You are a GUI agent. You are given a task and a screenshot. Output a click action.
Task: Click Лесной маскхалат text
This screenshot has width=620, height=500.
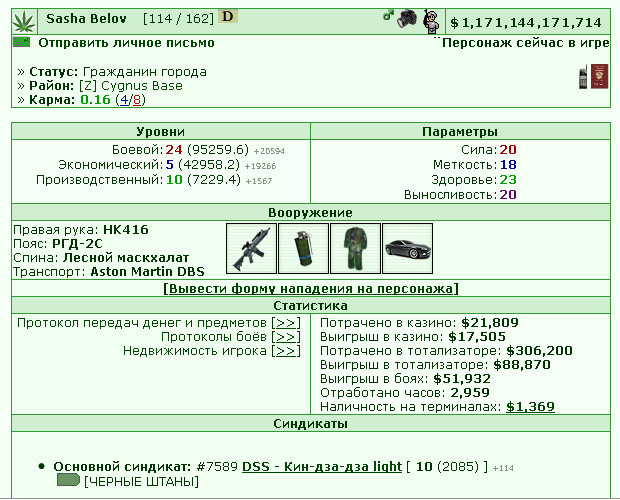(126, 258)
